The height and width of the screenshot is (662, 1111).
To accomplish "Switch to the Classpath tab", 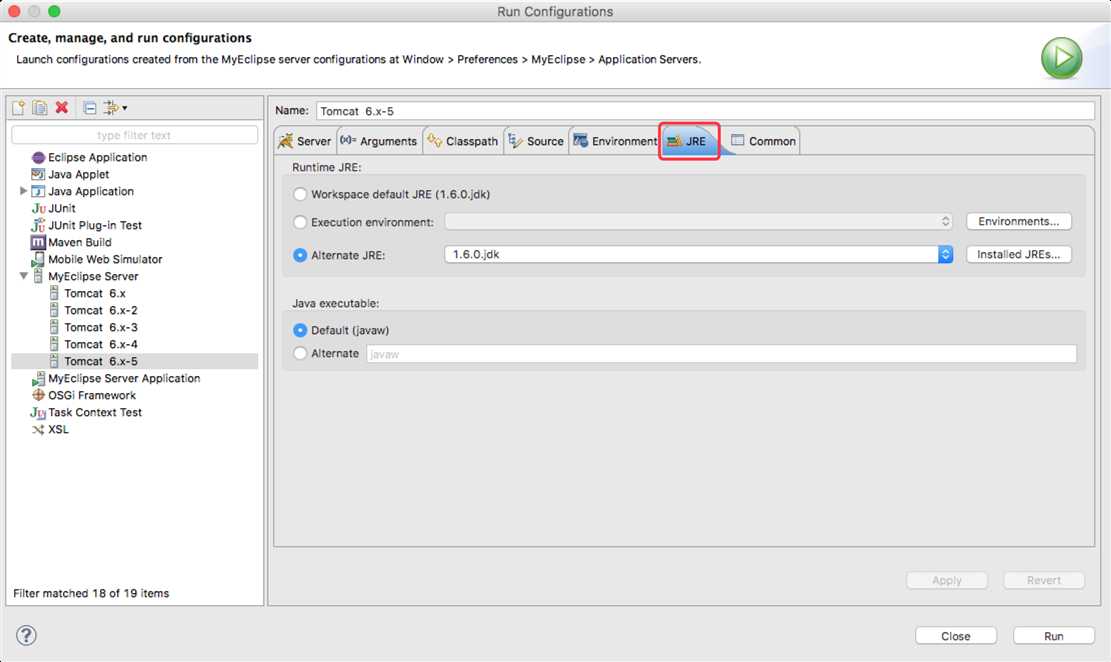I will [x=463, y=141].
